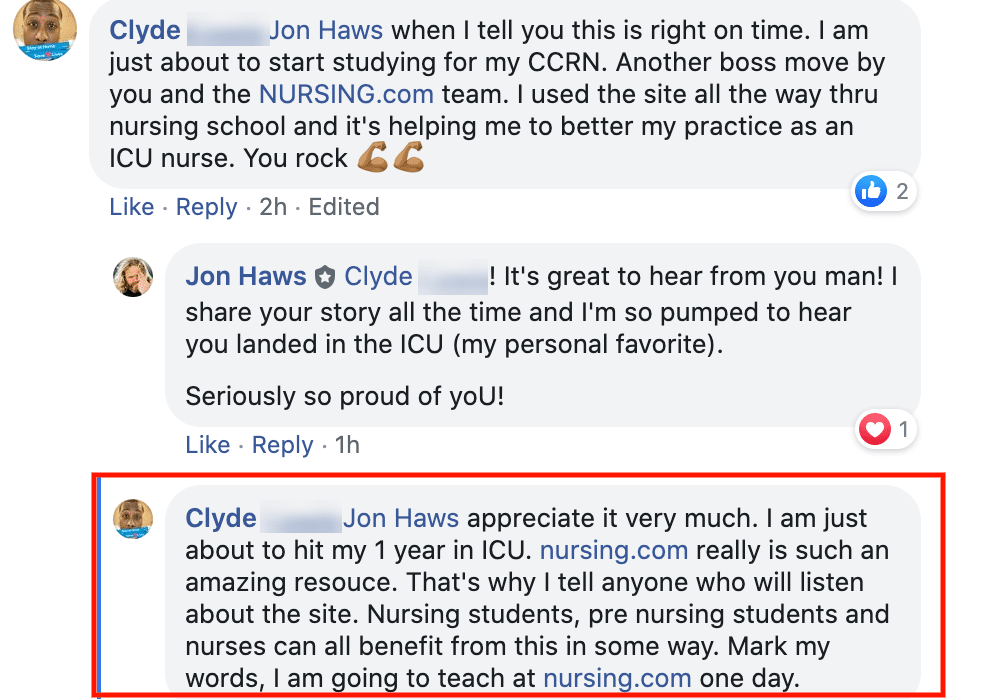Like Jon Haws' "so proud of you" reply

click(207, 445)
